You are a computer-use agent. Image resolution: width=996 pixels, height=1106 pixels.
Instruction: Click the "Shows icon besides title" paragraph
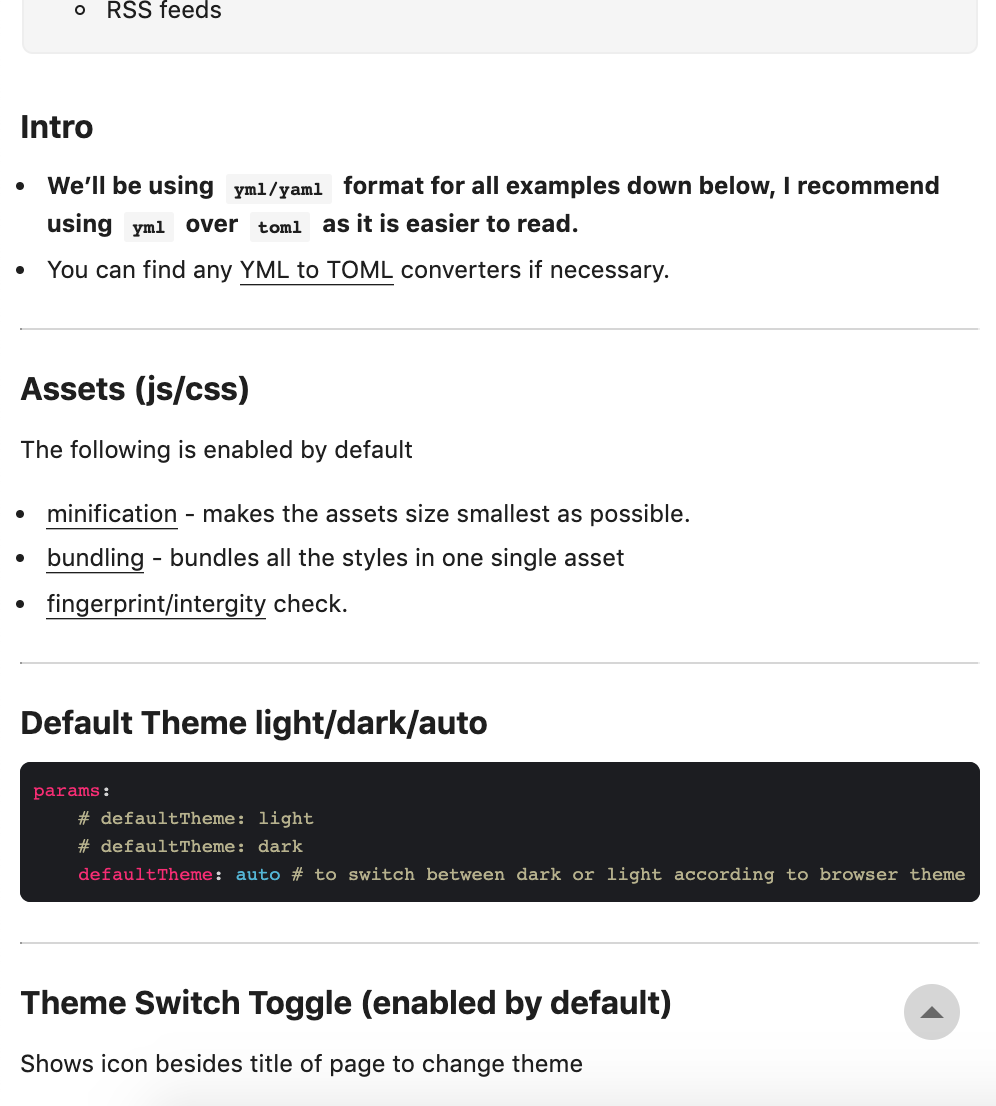[301, 1063]
